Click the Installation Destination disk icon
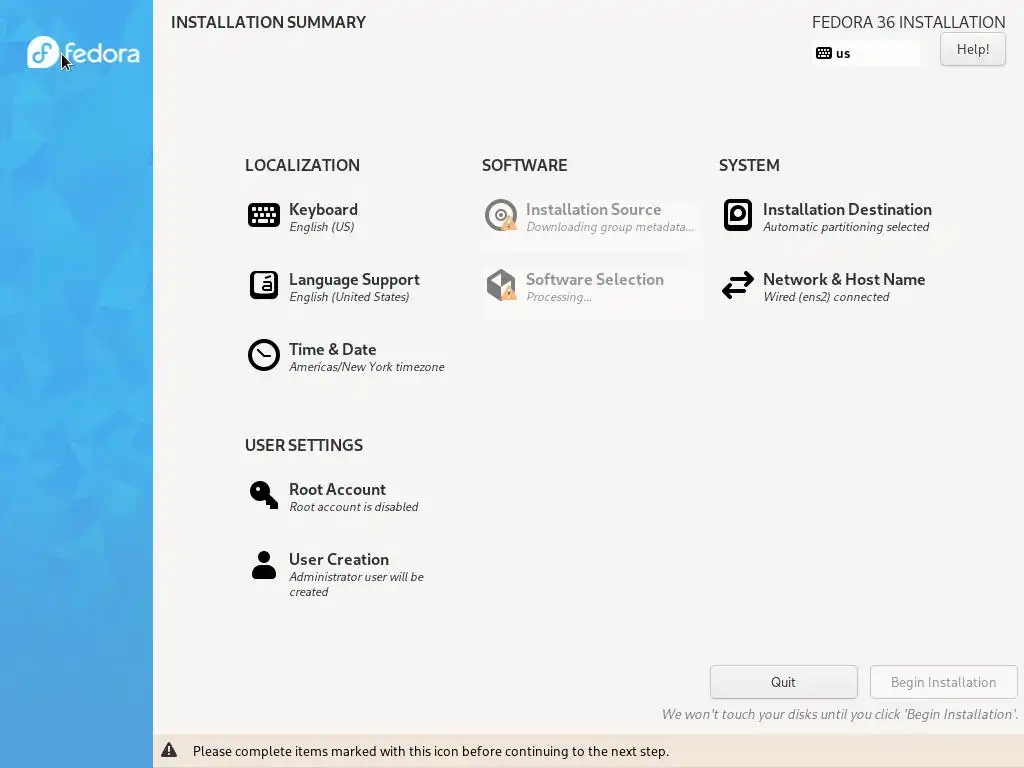Viewport: 1024px width, 768px height. [x=738, y=215]
